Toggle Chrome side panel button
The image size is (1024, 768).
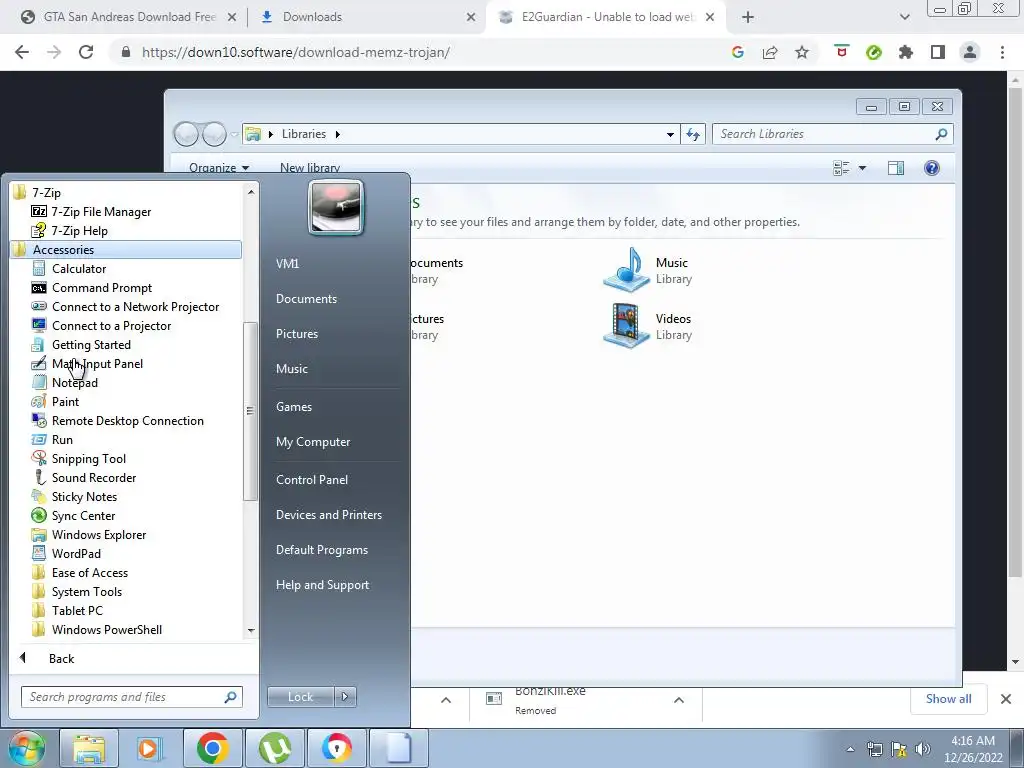point(938,52)
